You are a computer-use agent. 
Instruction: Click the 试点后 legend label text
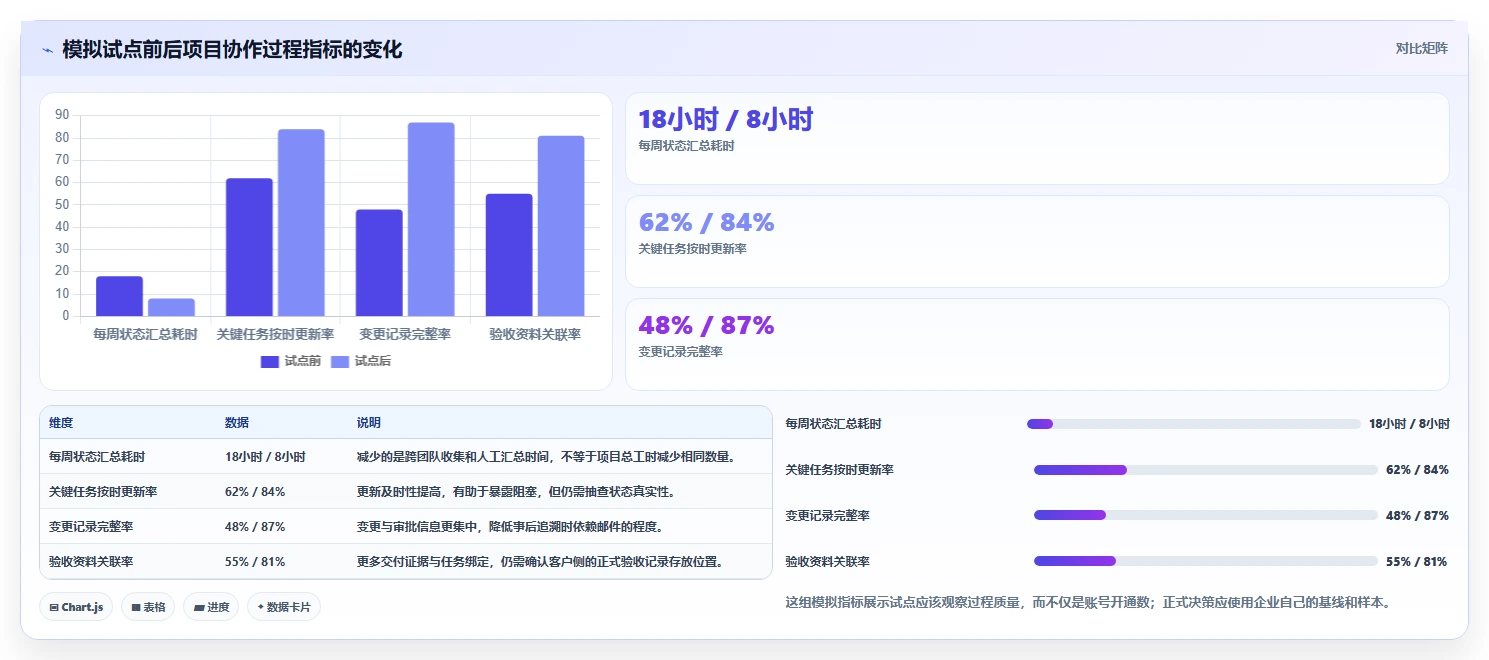[x=372, y=361]
